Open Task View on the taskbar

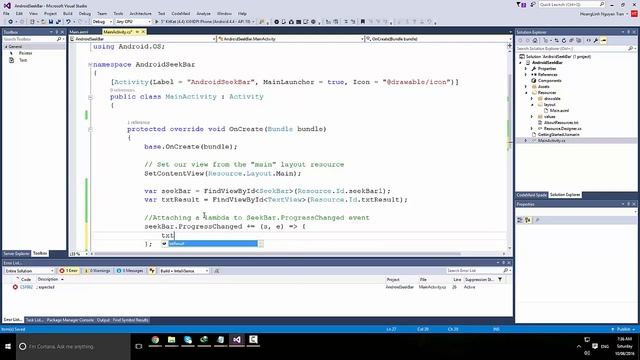(139, 347)
